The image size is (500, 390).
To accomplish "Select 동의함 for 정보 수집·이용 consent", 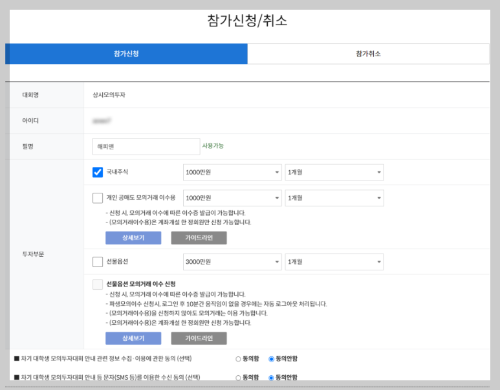I will (x=238, y=359).
